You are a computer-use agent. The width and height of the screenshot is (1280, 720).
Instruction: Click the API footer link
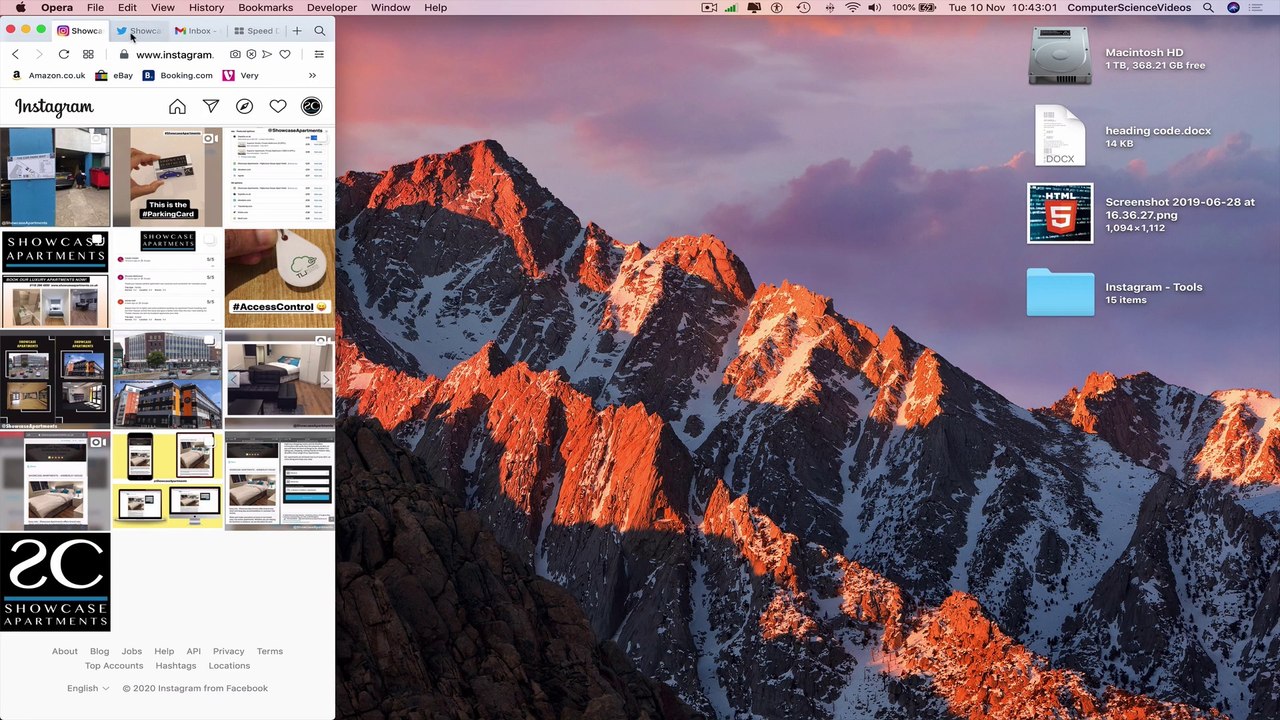pyautogui.click(x=194, y=651)
